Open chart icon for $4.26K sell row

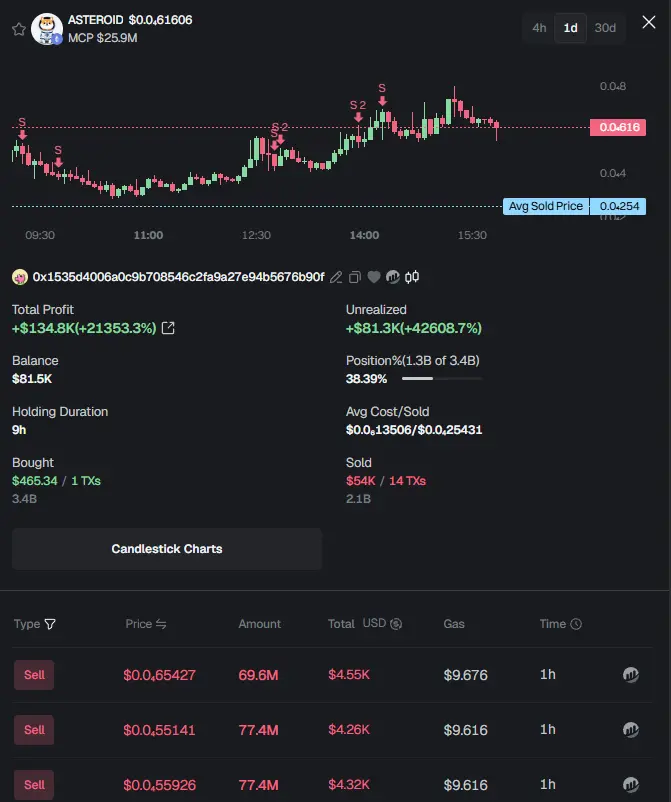pos(631,729)
